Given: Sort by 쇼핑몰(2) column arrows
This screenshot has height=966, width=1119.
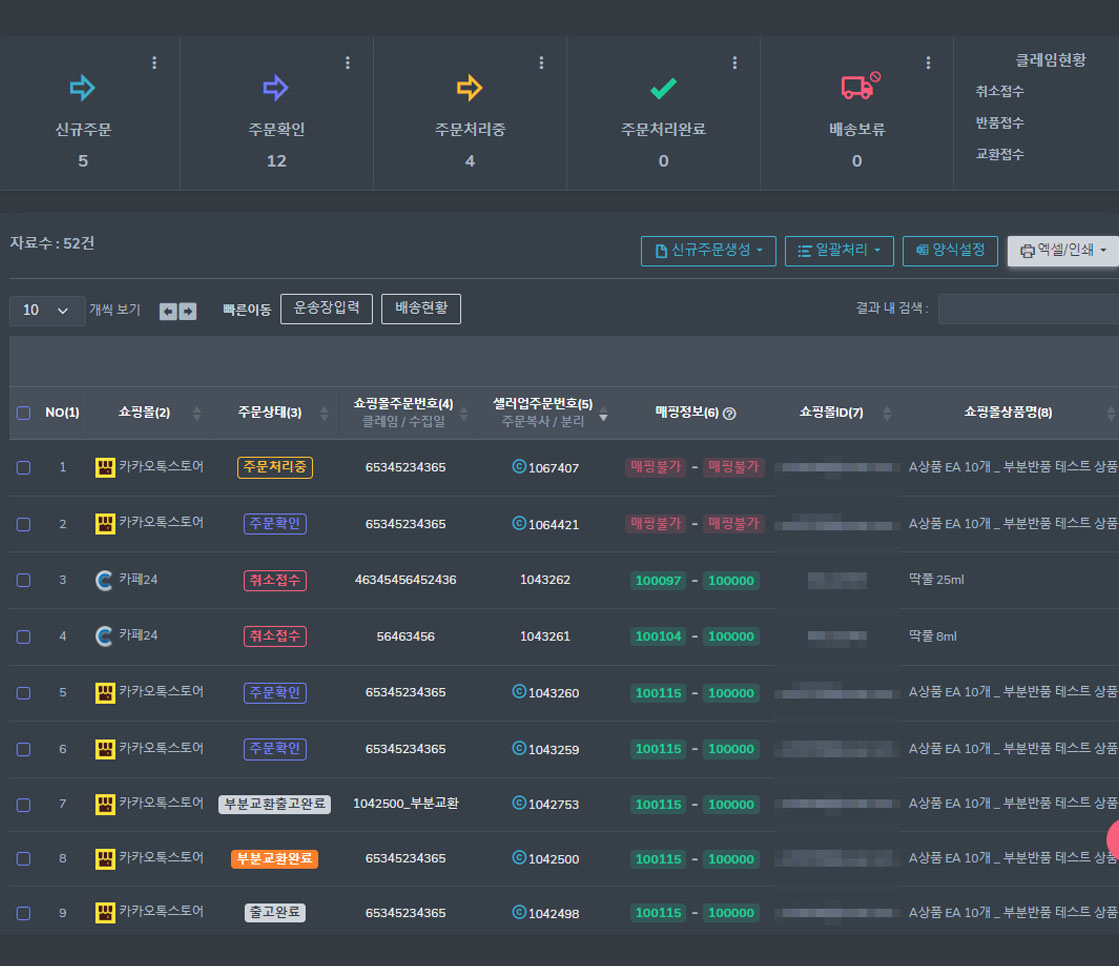Looking at the screenshot, I should [x=197, y=413].
